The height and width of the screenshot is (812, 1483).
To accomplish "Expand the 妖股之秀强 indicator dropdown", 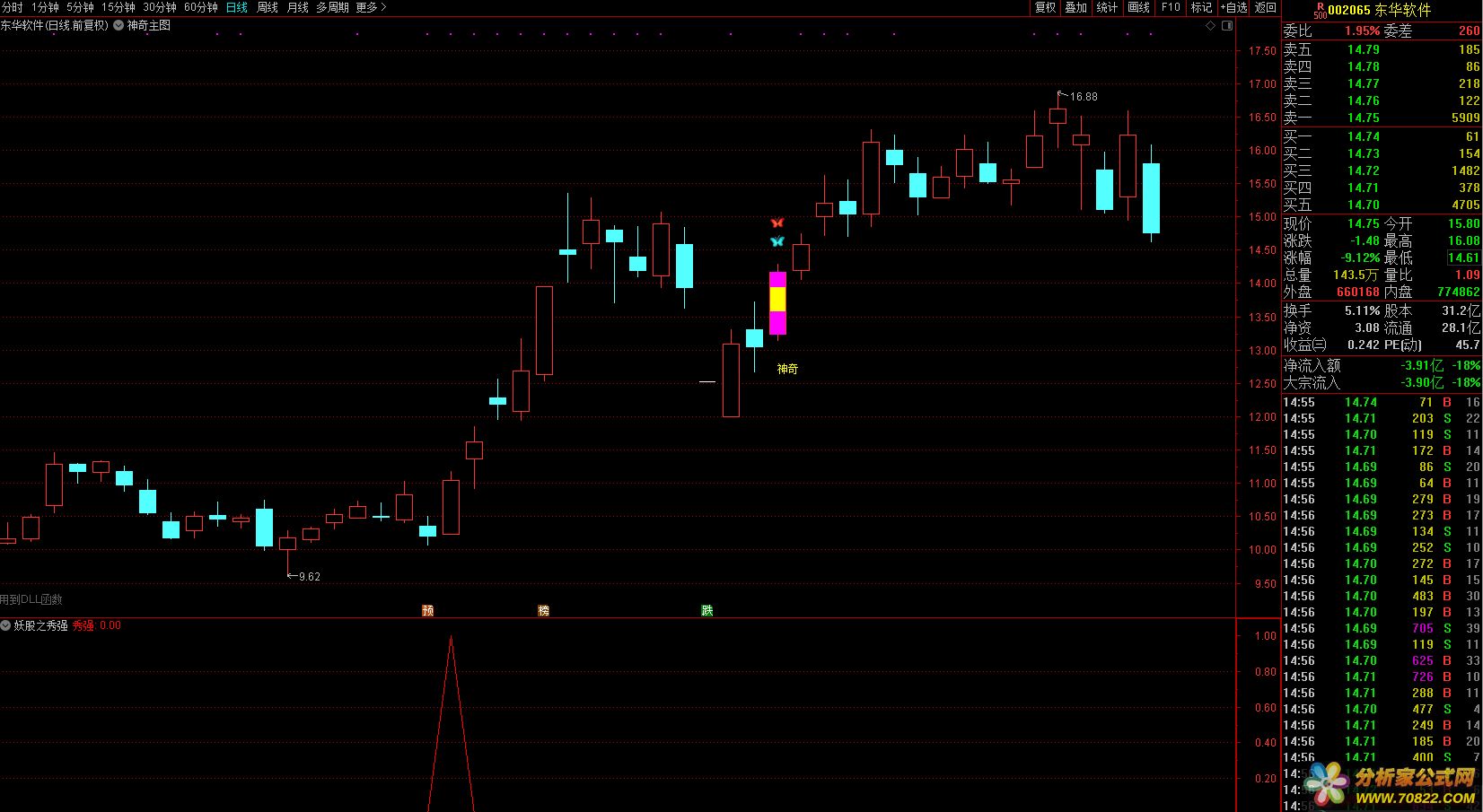I will tap(6, 625).
